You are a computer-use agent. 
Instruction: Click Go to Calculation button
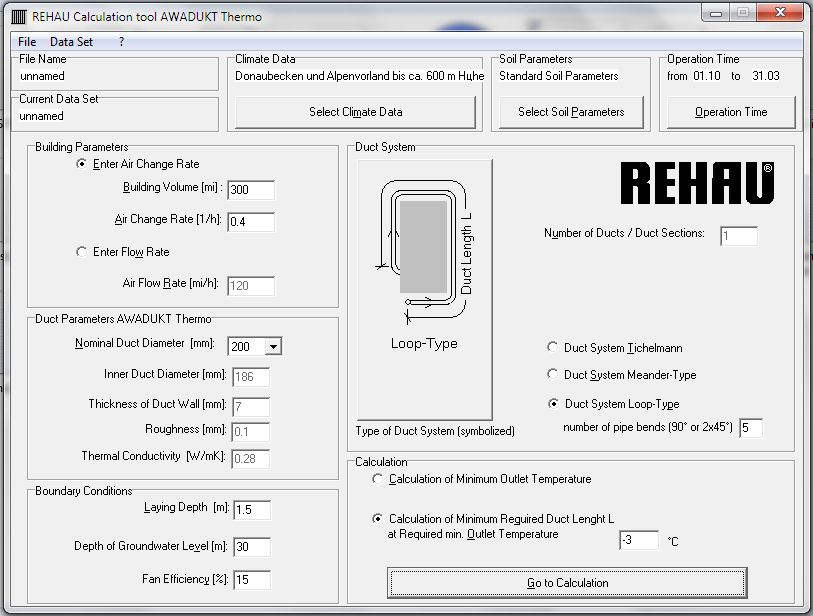point(567,583)
